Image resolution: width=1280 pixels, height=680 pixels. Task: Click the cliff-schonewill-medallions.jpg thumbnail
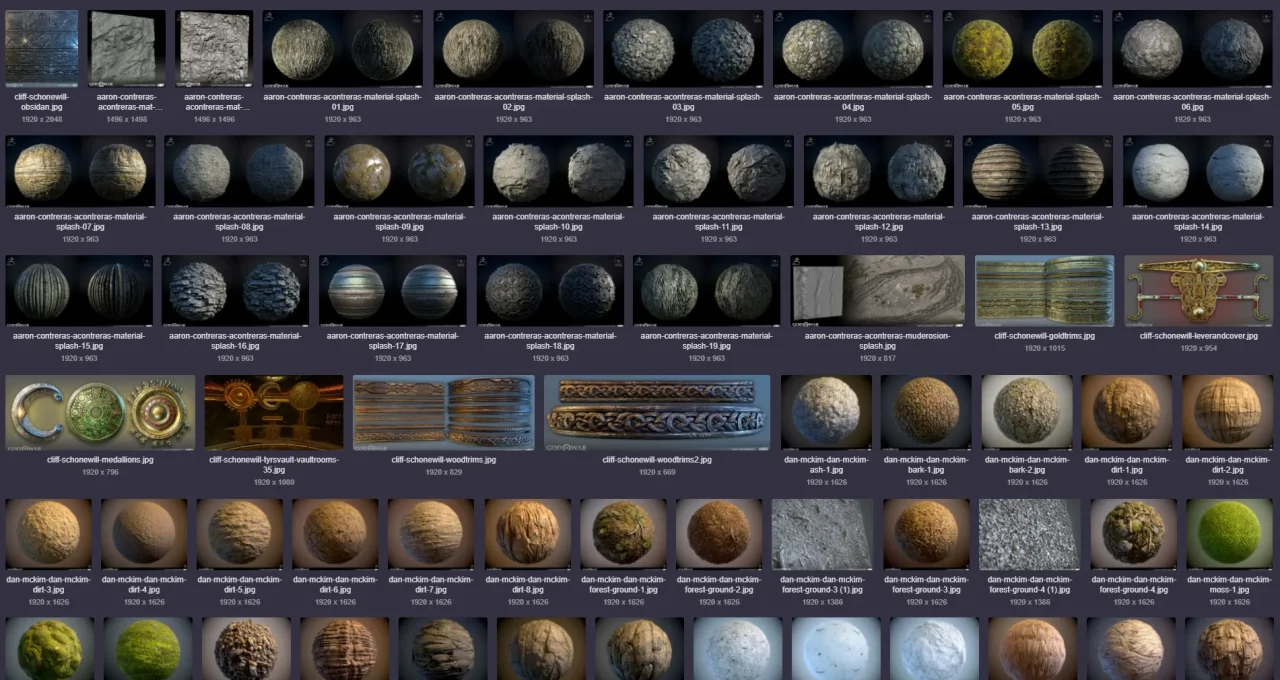[x=100, y=412]
